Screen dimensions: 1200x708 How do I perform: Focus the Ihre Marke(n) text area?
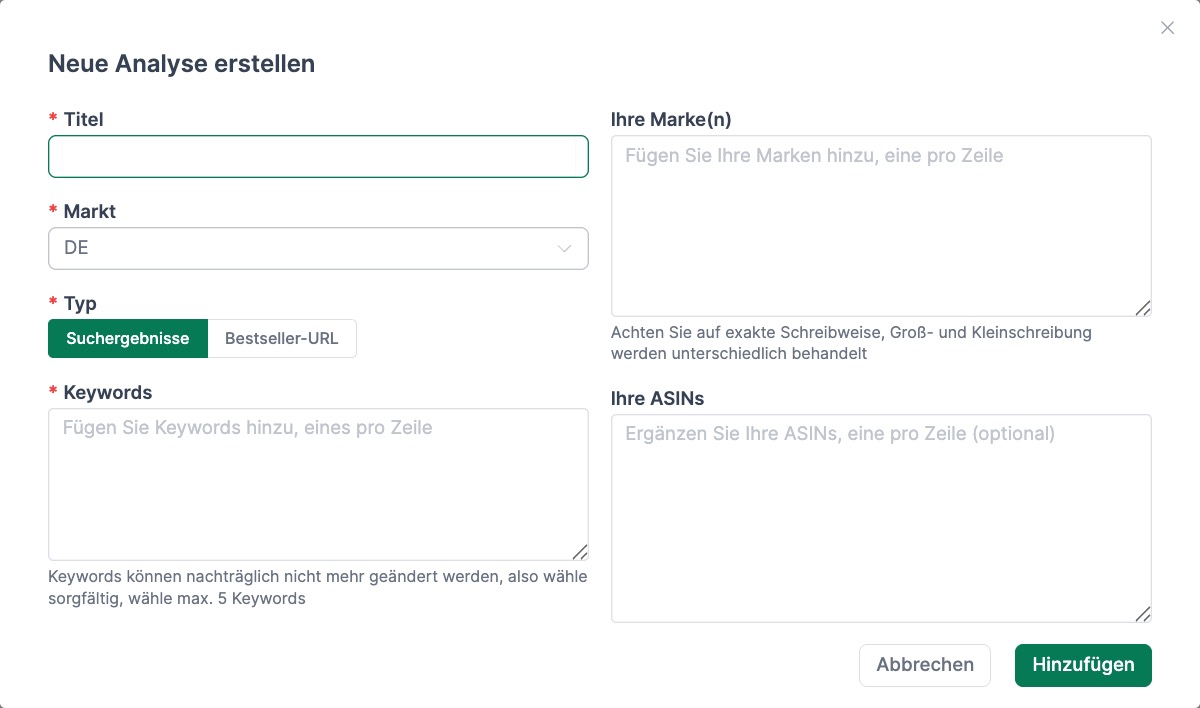881,220
